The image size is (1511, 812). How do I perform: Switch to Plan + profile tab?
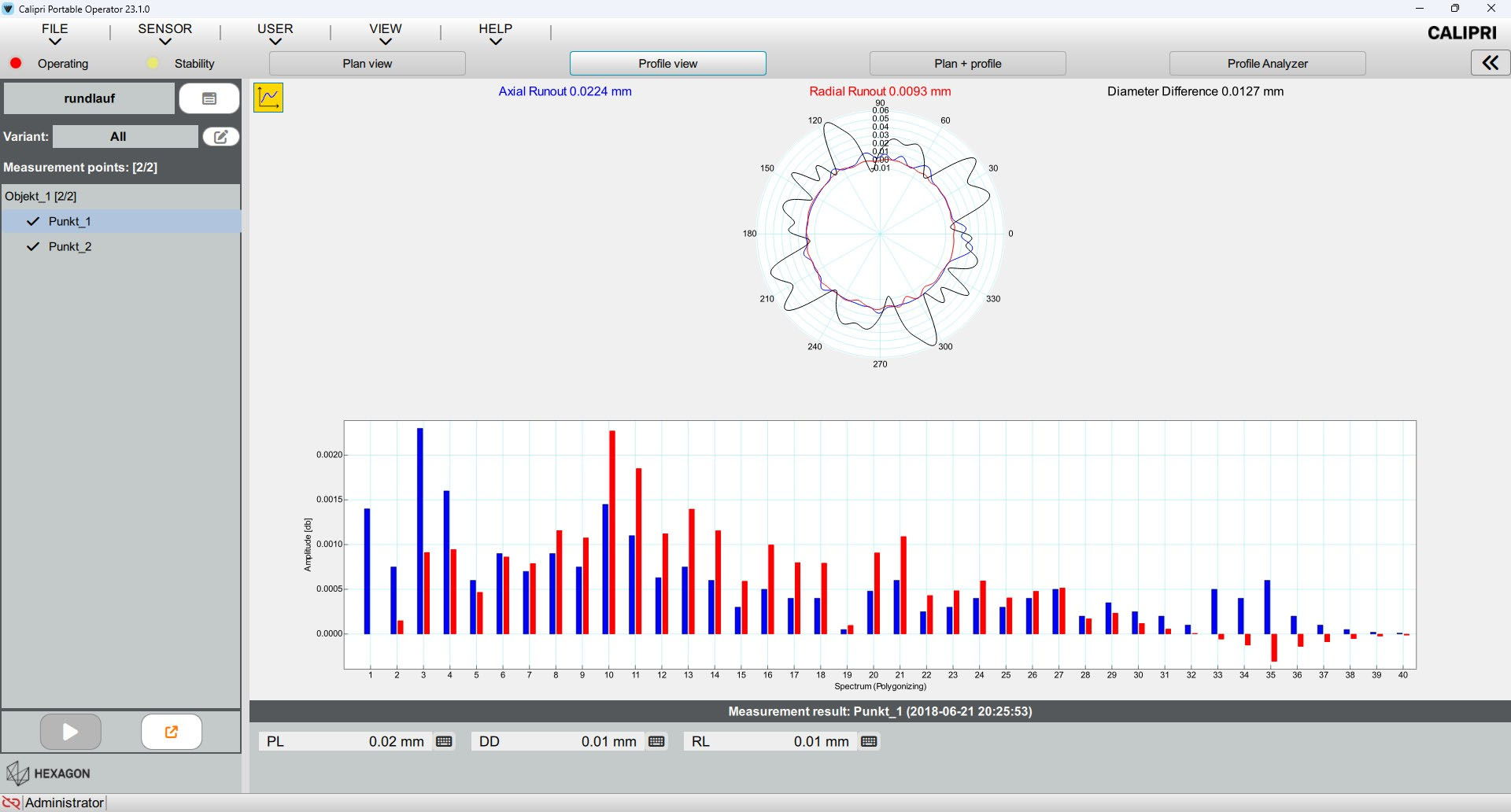967,64
